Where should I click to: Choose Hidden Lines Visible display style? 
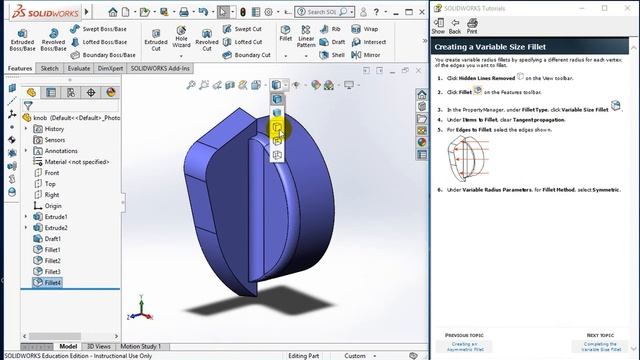pyautogui.click(x=277, y=141)
